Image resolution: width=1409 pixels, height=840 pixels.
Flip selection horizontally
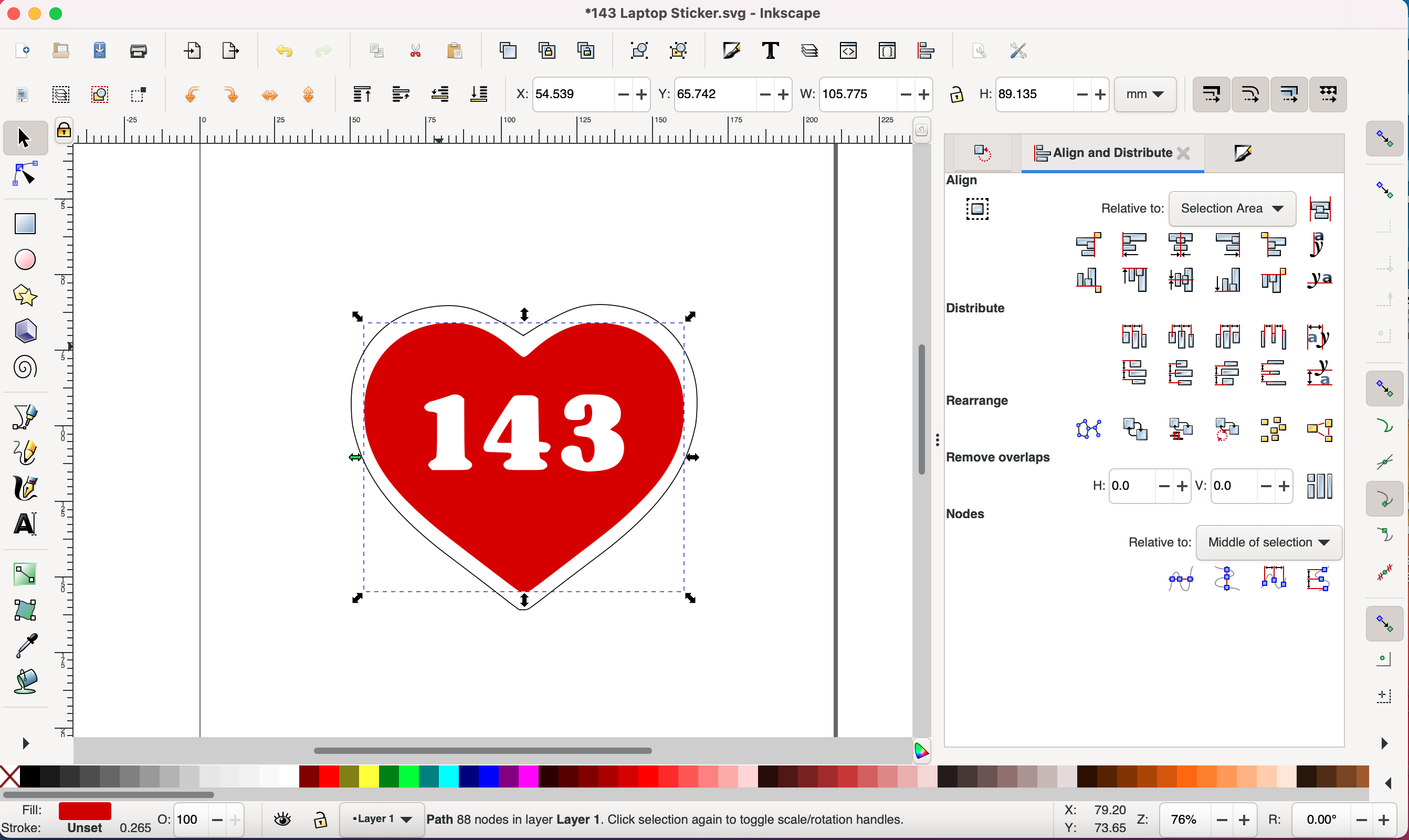pyautogui.click(x=270, y=94)
